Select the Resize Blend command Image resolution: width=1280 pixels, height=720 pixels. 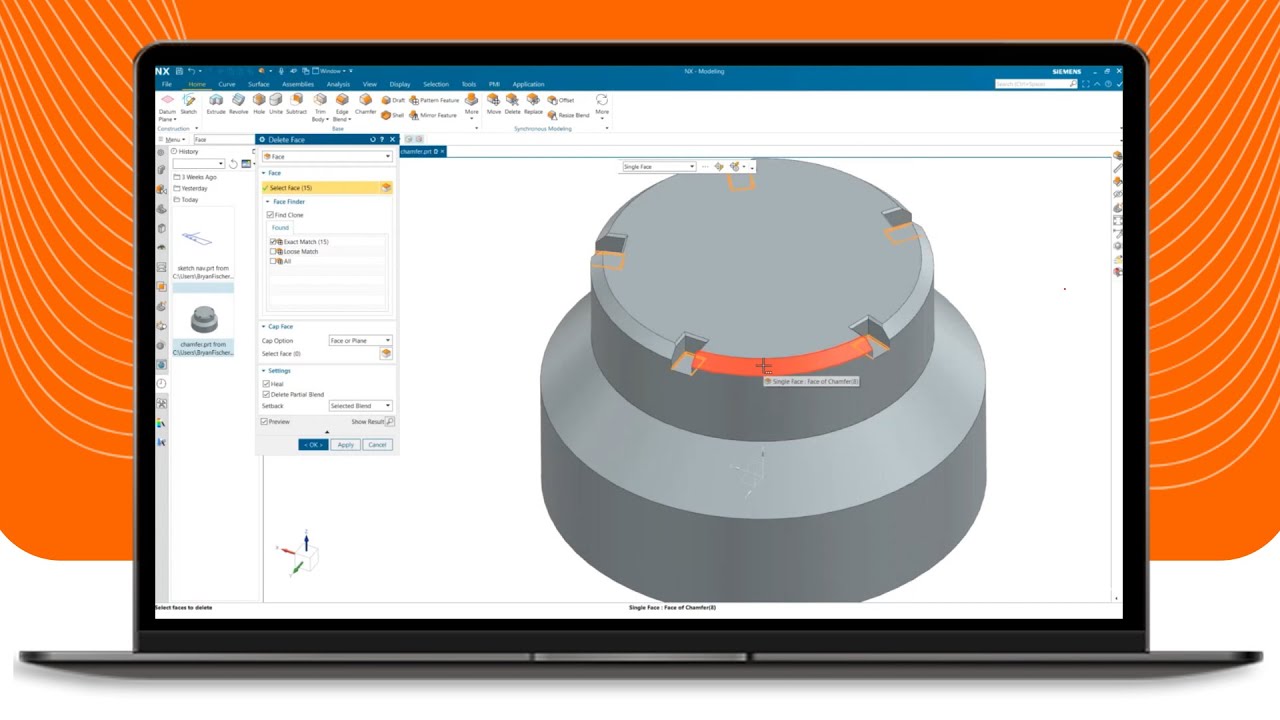pyautogui.click(x=568, y=115)
